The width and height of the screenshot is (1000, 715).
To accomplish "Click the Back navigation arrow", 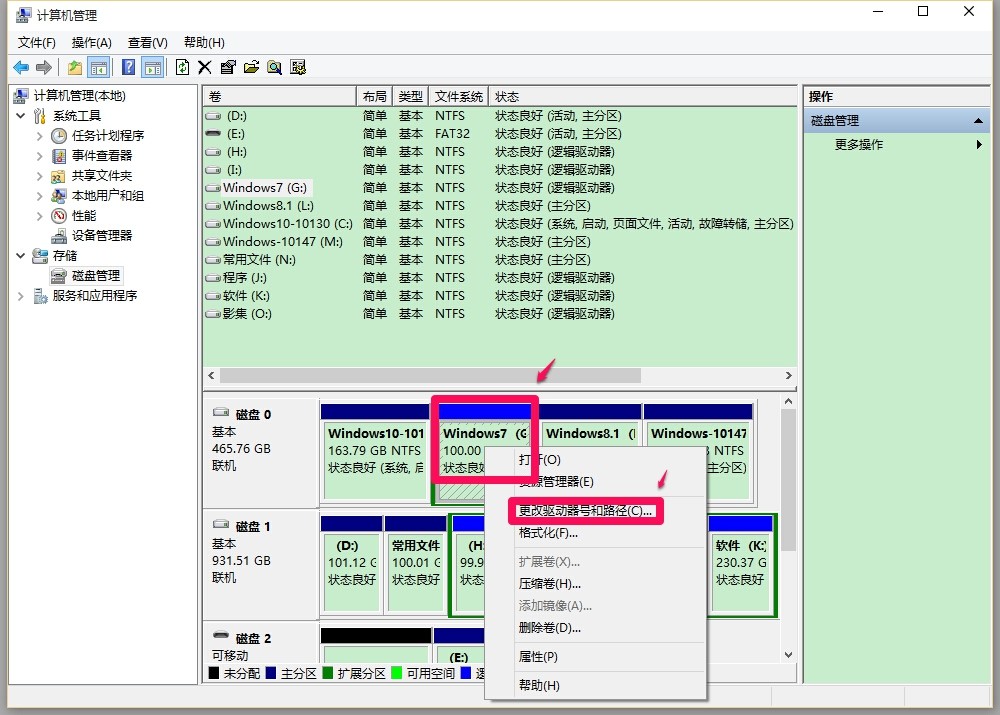I will [x=22, y=67].
